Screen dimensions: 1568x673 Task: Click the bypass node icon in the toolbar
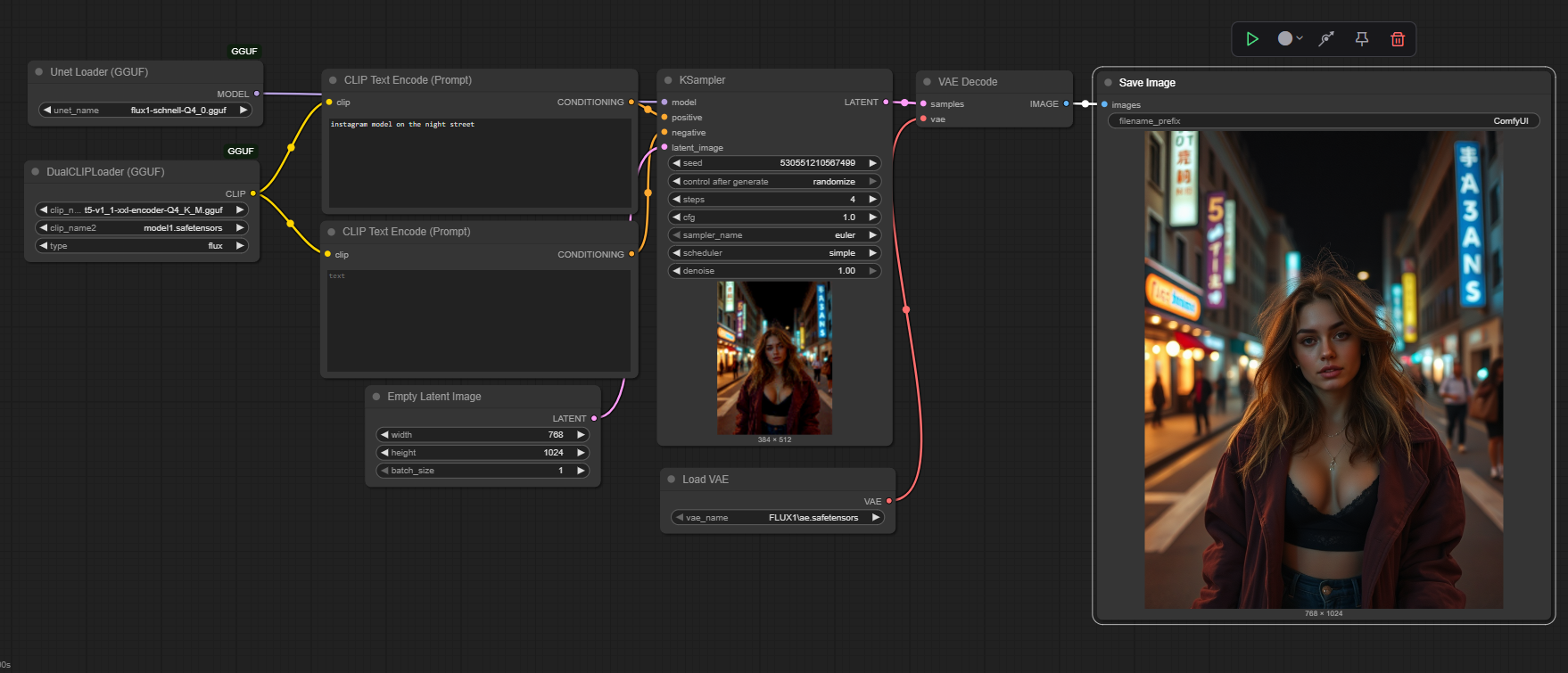(1326, 39)
